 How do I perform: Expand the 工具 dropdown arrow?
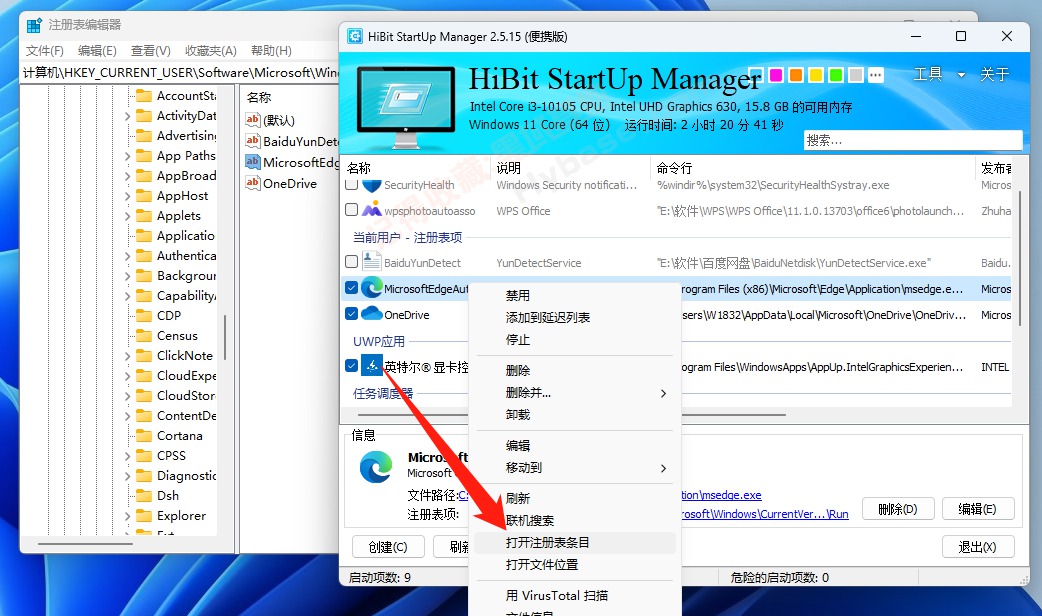coord(961,75)
